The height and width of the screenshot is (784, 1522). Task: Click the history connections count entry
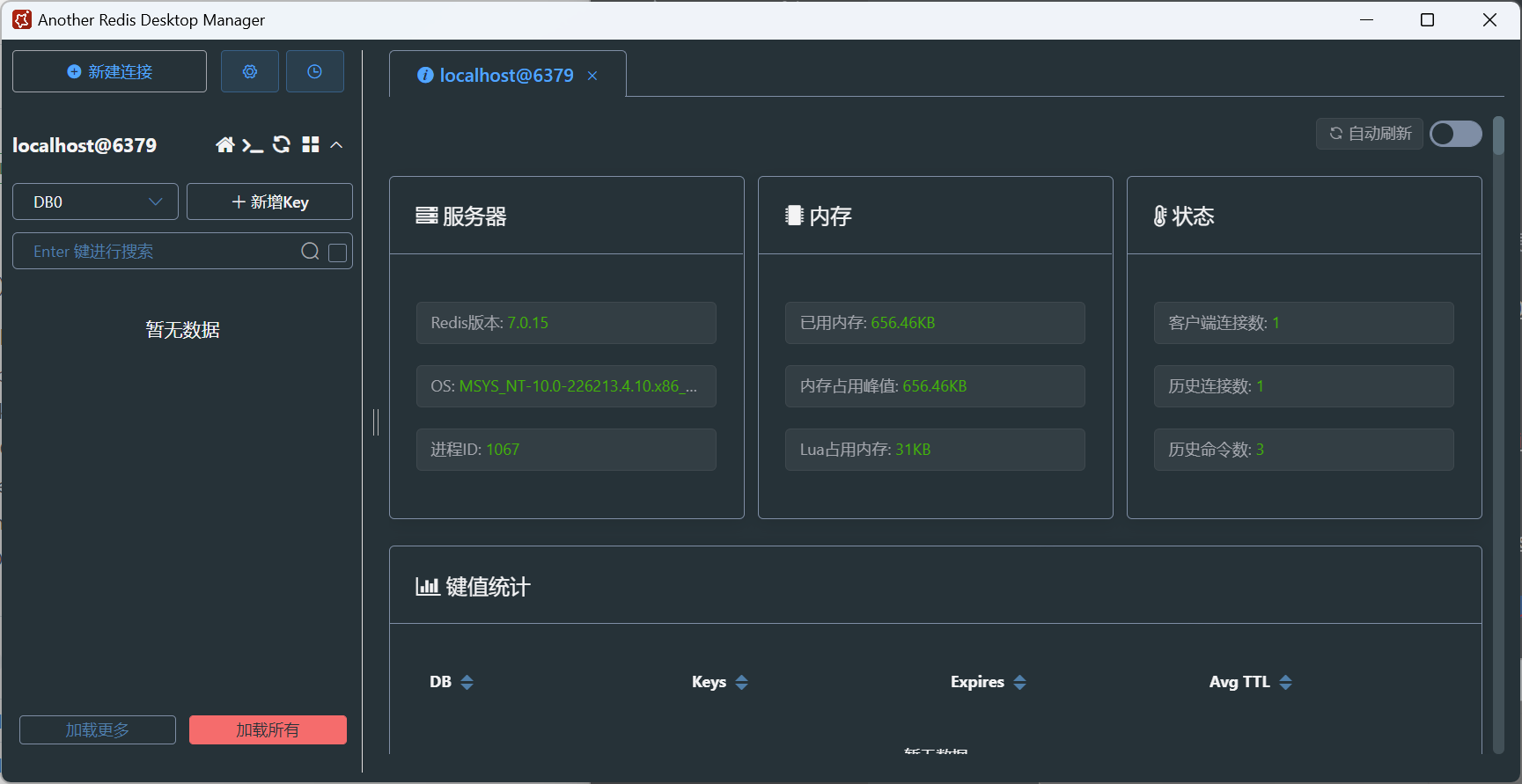(1304, 386)
